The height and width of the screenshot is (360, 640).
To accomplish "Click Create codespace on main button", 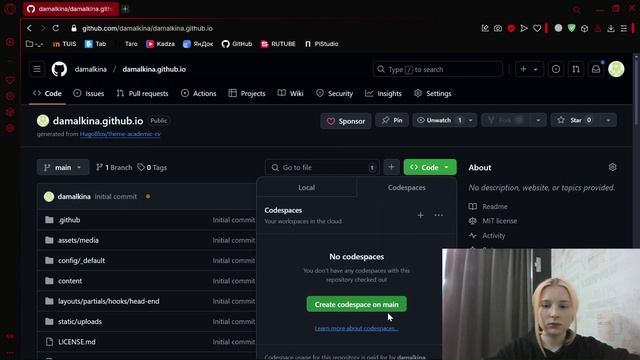I will click(356, 304).
